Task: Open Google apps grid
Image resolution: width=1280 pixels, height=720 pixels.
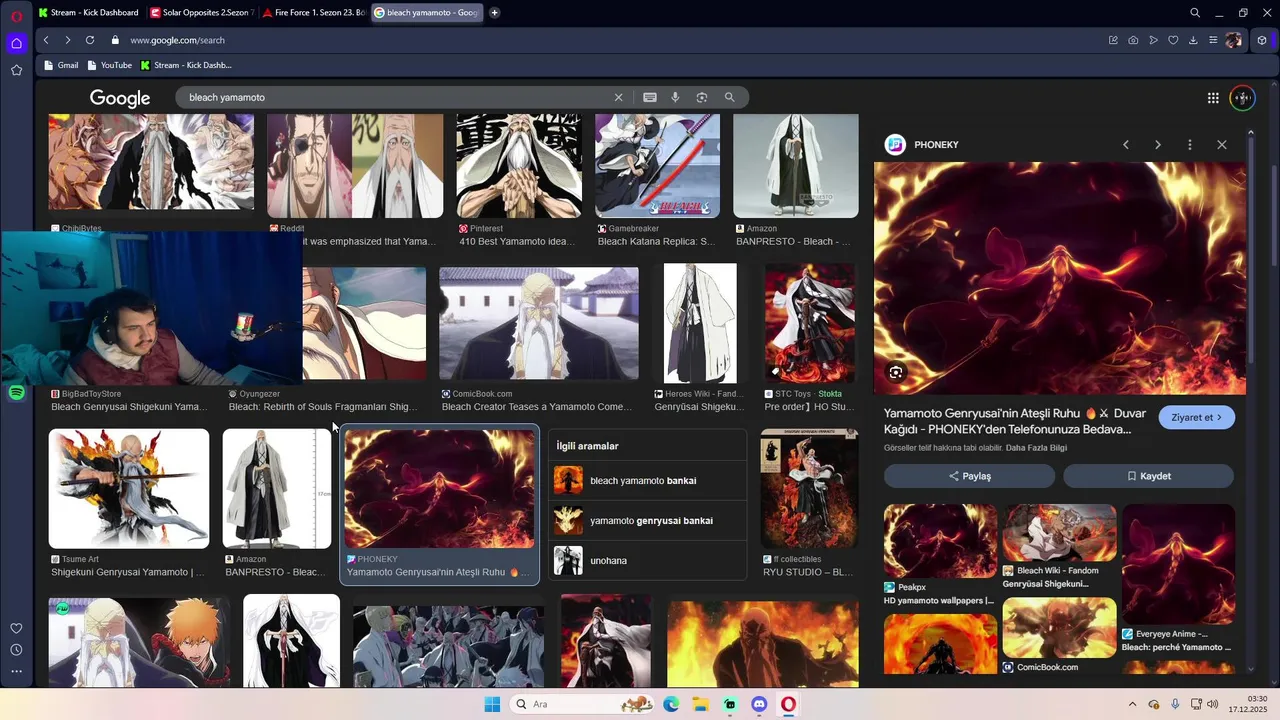Action: (x=1213, y=98)
